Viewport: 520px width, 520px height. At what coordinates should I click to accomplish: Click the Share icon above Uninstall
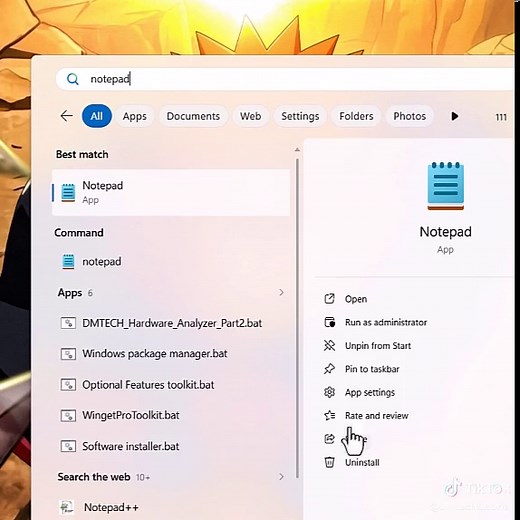pyautogui.click(x=329, y=439)
